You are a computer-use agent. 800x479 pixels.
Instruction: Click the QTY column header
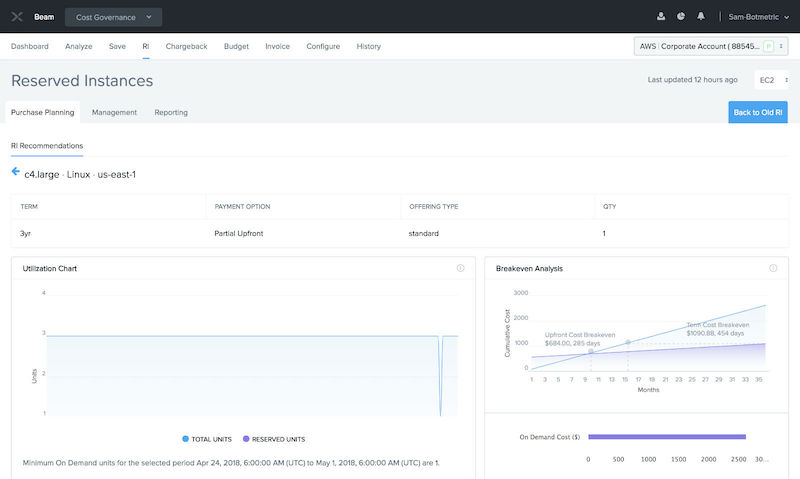[610, 207]
